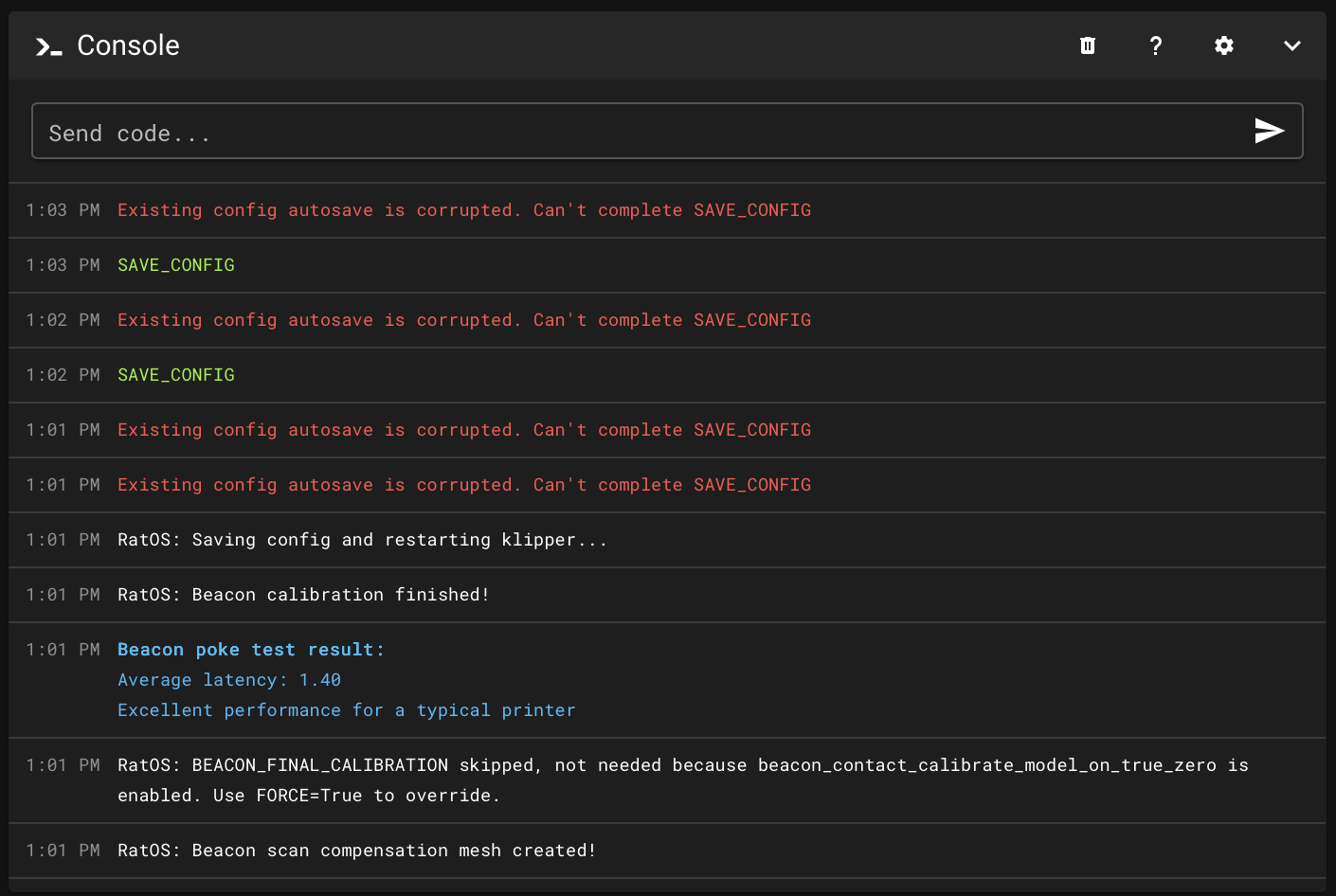Click the 1:03 PM timestamp on the top entry

coord(65,209)
